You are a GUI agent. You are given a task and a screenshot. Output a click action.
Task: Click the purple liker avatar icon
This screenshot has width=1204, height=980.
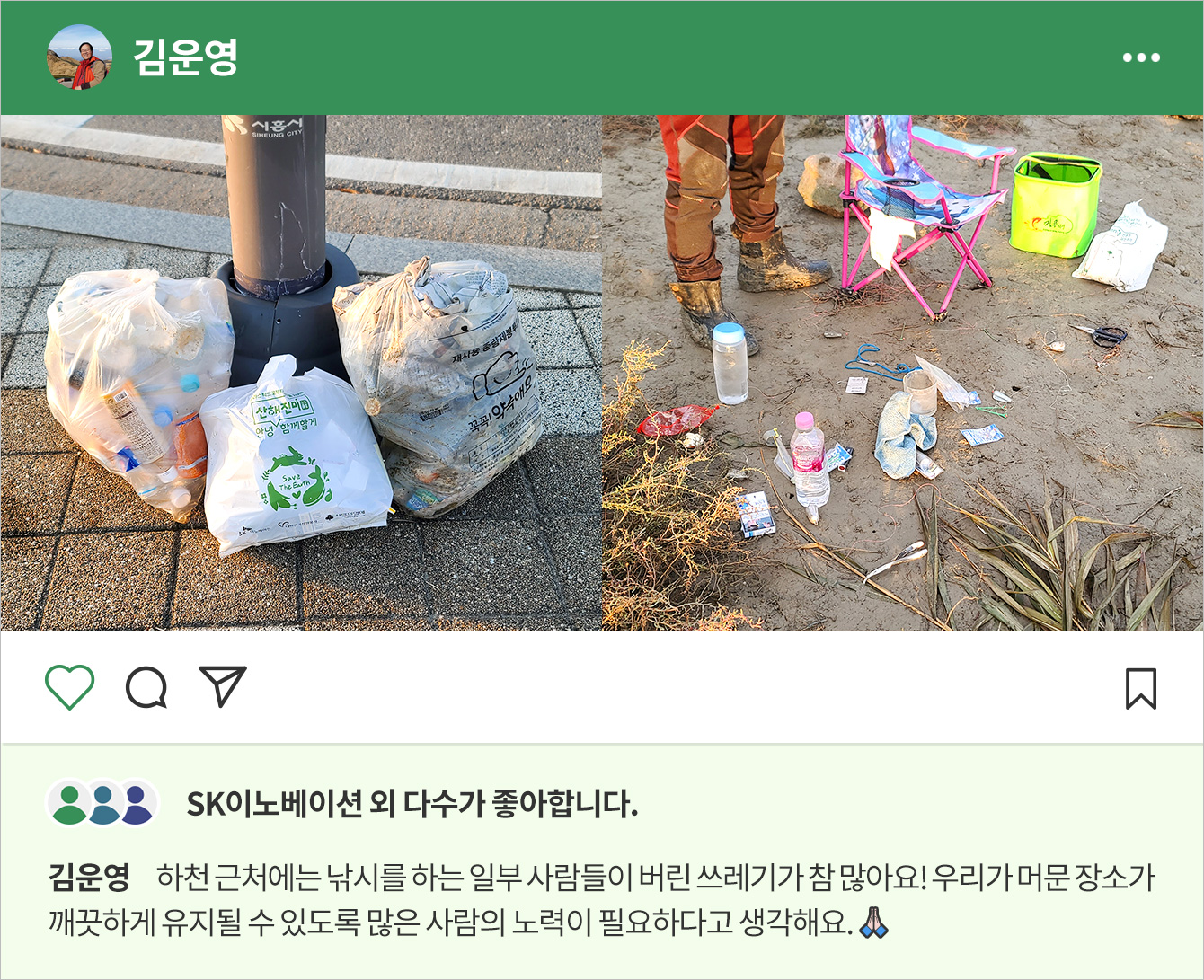(x=137, y=803)
